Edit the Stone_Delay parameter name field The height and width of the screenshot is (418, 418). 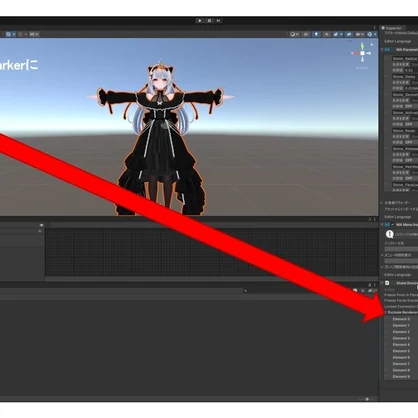[405, 77]
